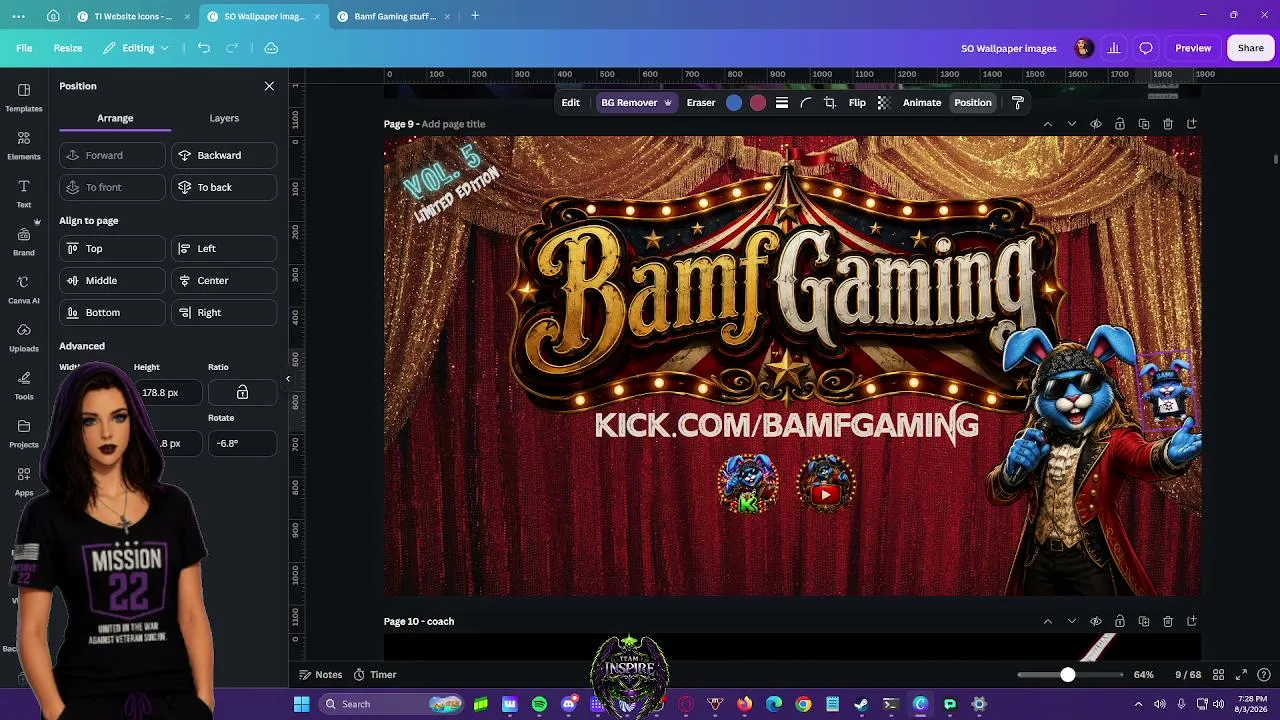Open the Apps sidebar panel

[x=24, y=481]
